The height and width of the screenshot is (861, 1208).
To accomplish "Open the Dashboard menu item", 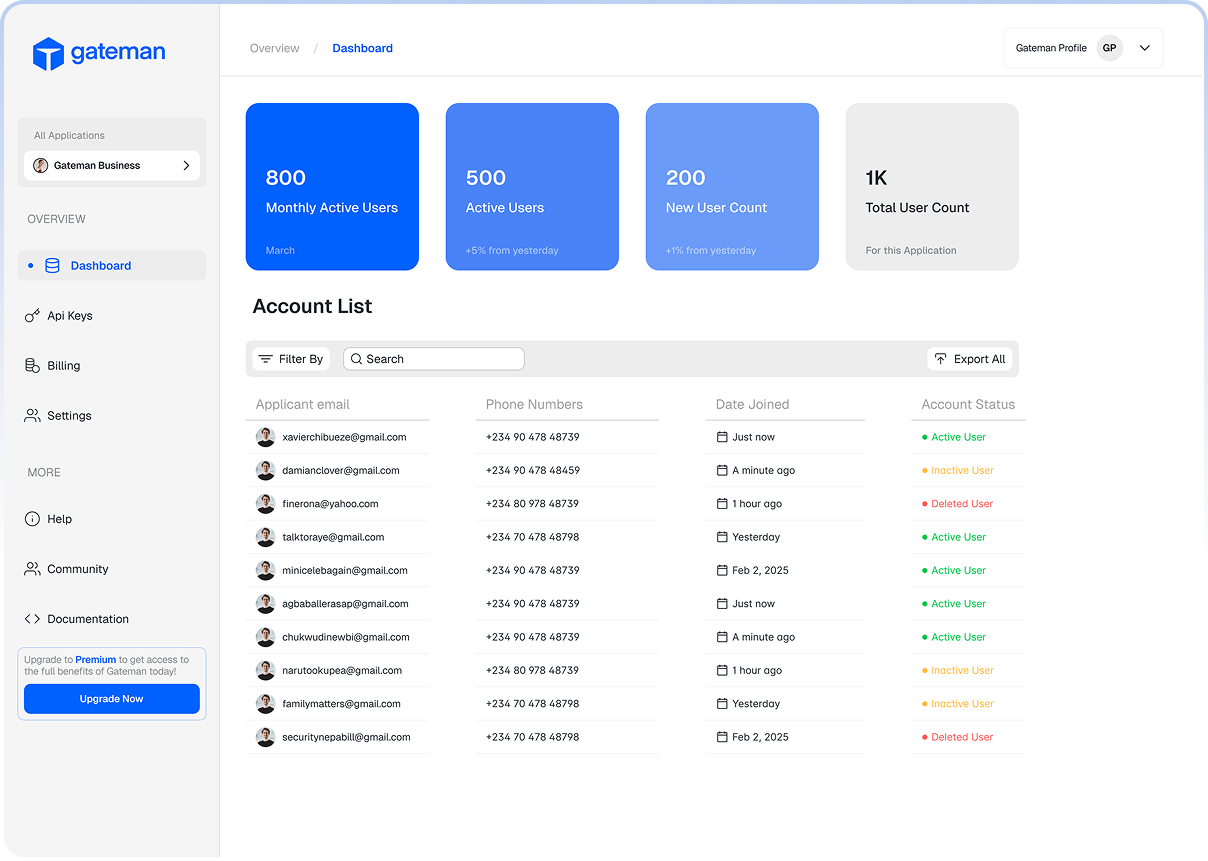I will 112,266.
